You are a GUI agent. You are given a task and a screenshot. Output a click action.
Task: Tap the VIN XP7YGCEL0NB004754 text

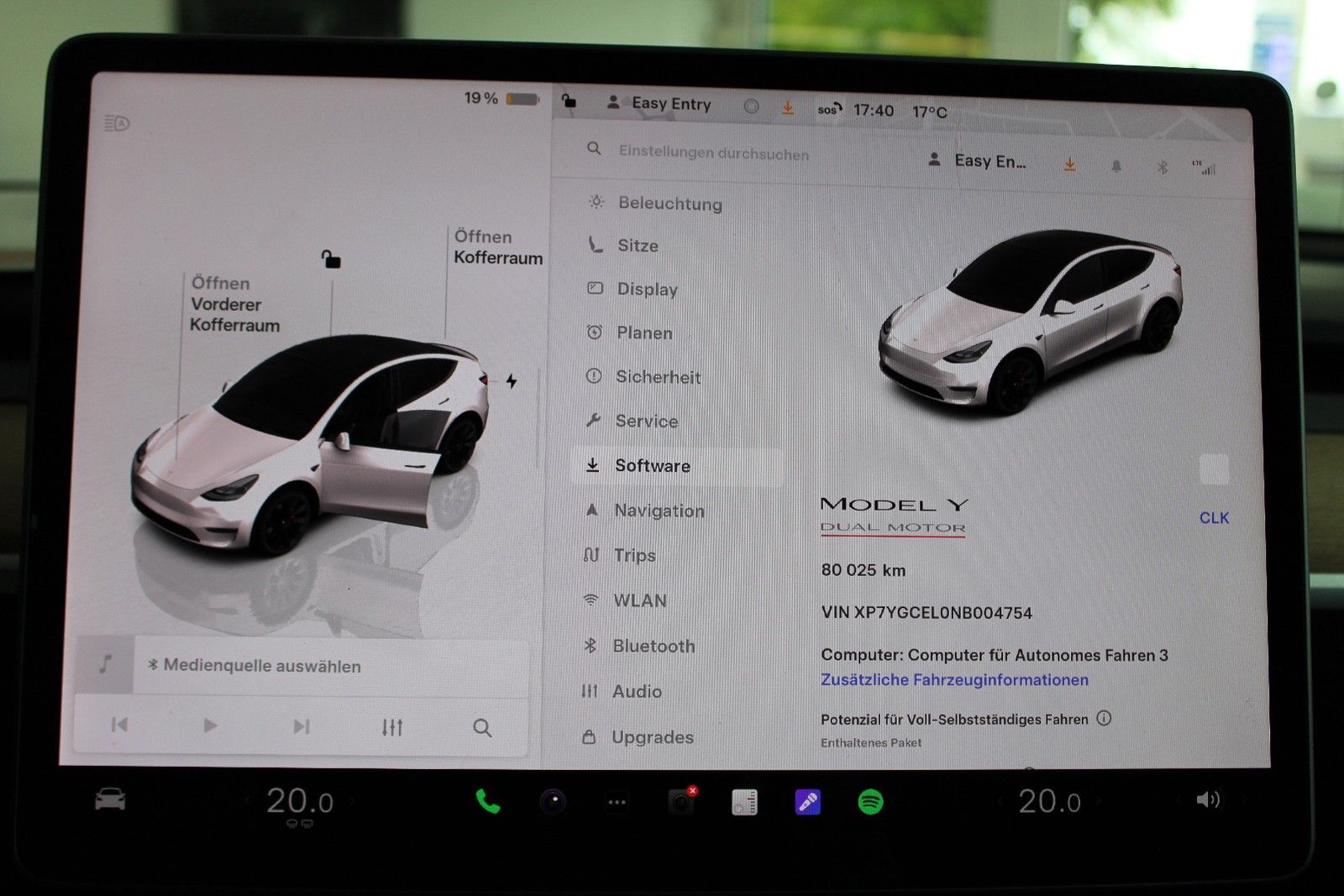coord(927,613)
